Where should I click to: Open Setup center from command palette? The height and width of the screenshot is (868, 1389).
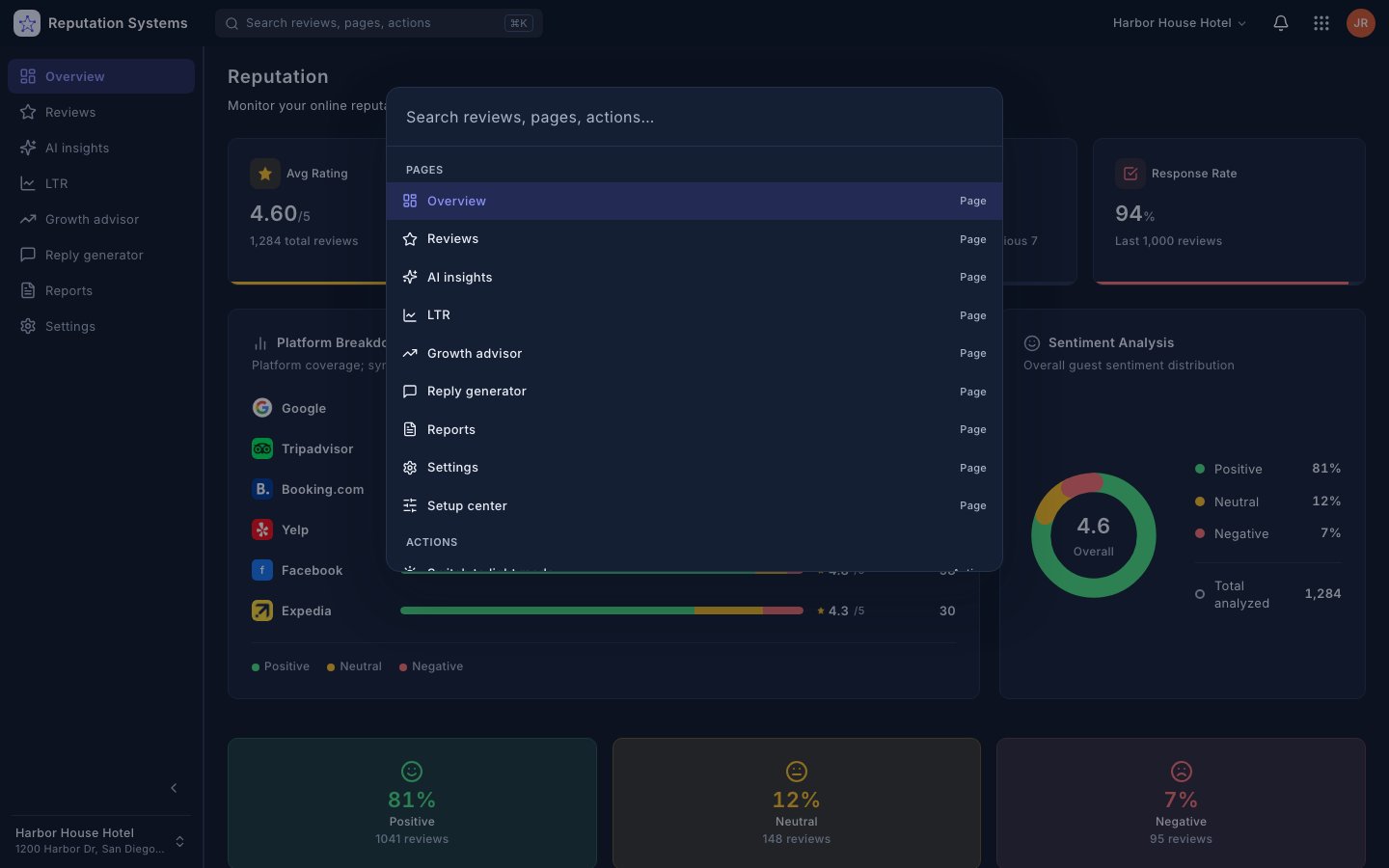tap(694, 505)
